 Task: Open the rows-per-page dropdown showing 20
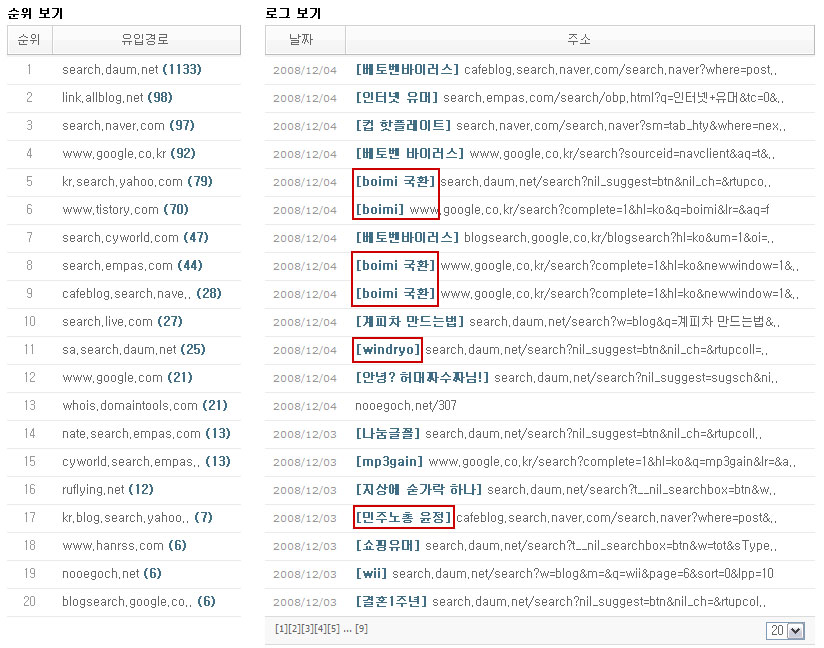[786, 630]
